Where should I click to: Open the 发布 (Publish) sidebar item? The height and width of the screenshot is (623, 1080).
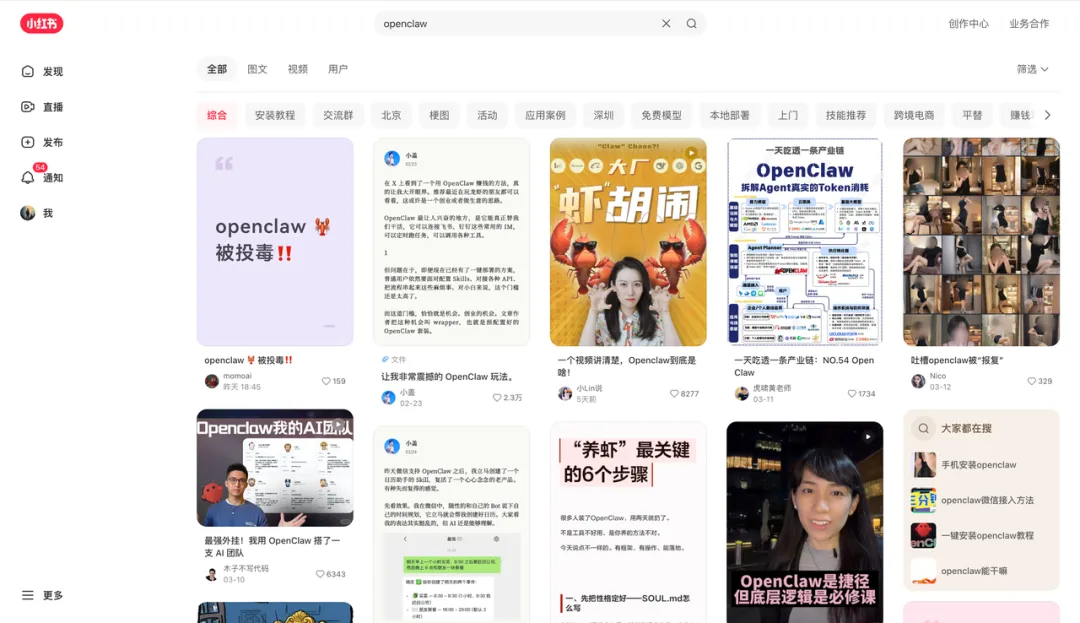coord(42,142)
